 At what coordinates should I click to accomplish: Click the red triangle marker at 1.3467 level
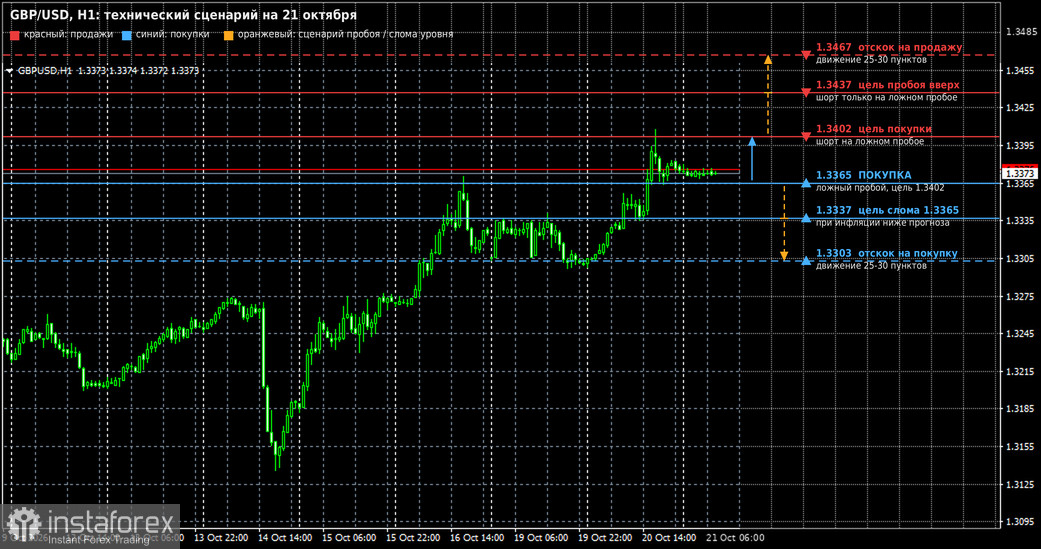tap(806, 55)
